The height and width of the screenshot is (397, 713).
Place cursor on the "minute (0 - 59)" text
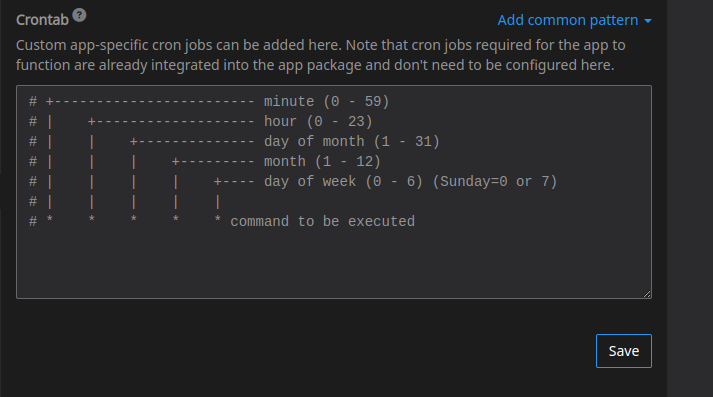point(326,101)
